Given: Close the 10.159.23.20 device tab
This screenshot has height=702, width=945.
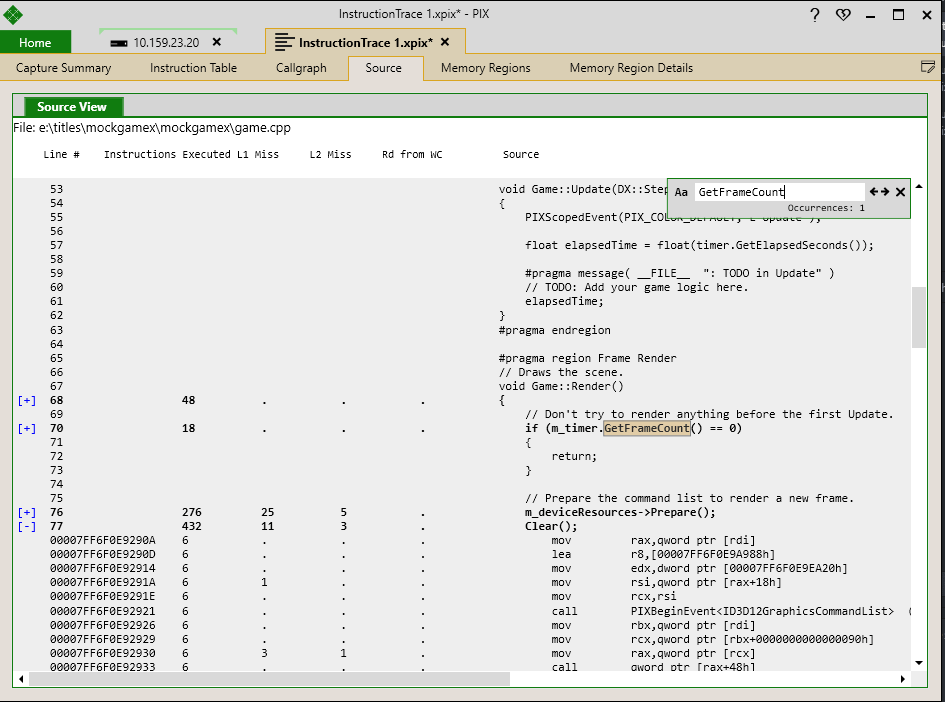Looking at the screenshot, I should pos(217,42).
